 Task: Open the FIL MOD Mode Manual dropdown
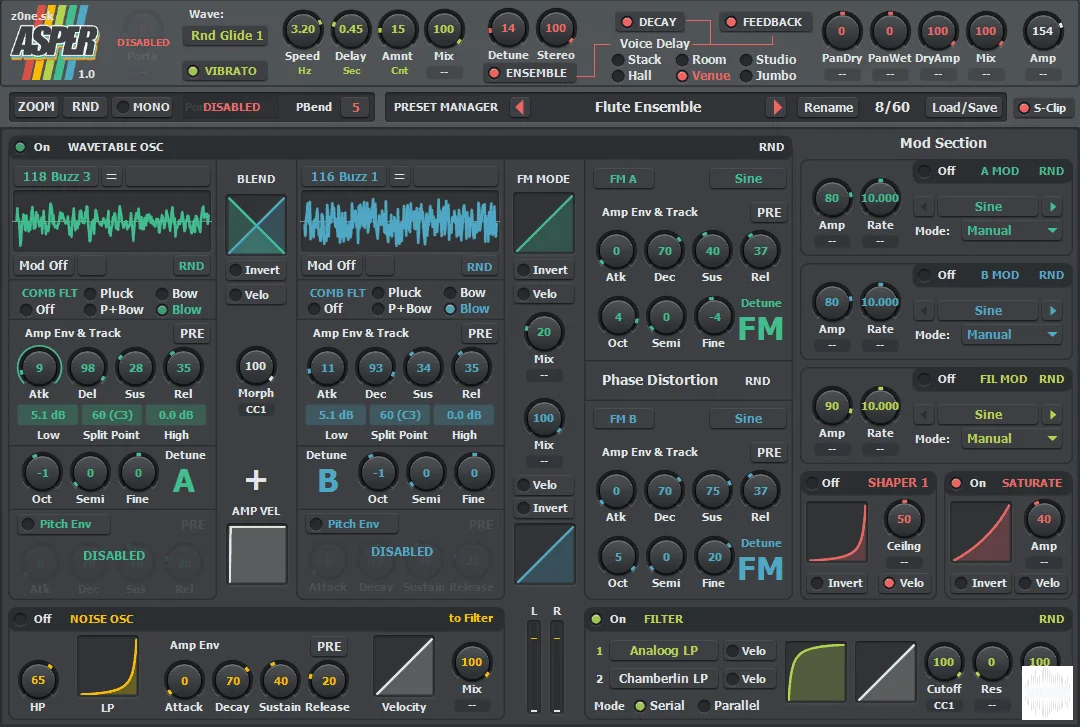pyautogui.click(x=1011, y=439)
